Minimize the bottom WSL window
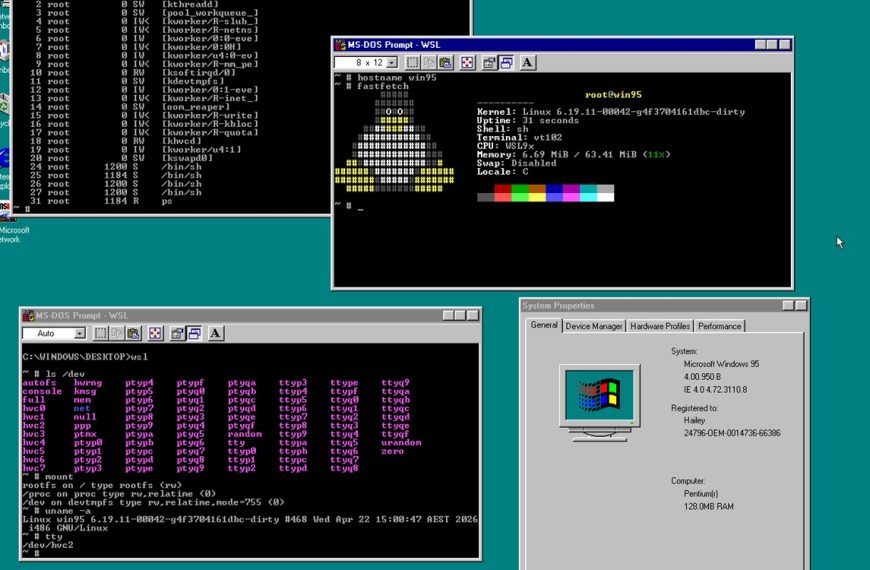The height and width of the screenshot is (570, 870). coord(448,316)
